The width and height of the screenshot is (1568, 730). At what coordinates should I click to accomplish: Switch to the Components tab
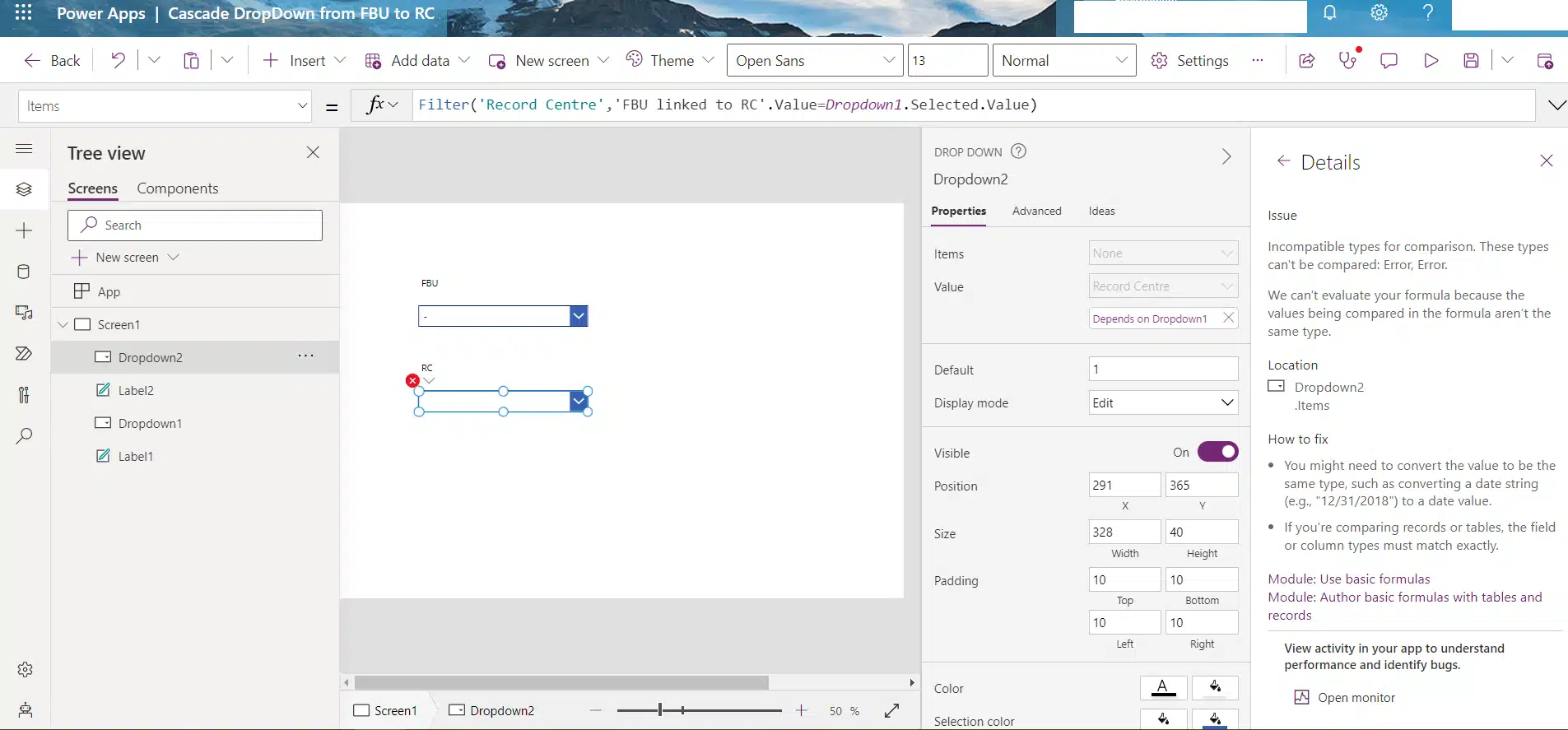(178, 188)
